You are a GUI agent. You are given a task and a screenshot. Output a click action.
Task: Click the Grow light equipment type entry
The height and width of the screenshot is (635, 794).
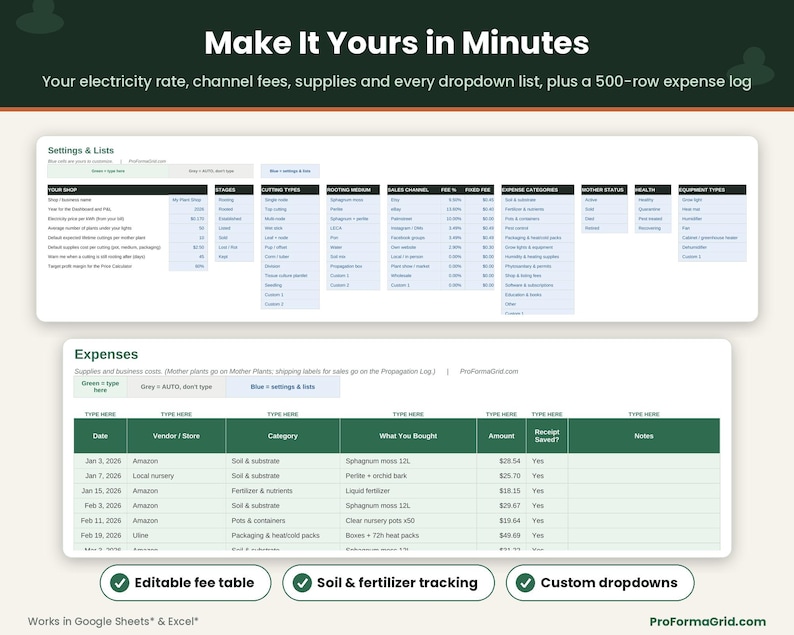(x=712, y=200)
